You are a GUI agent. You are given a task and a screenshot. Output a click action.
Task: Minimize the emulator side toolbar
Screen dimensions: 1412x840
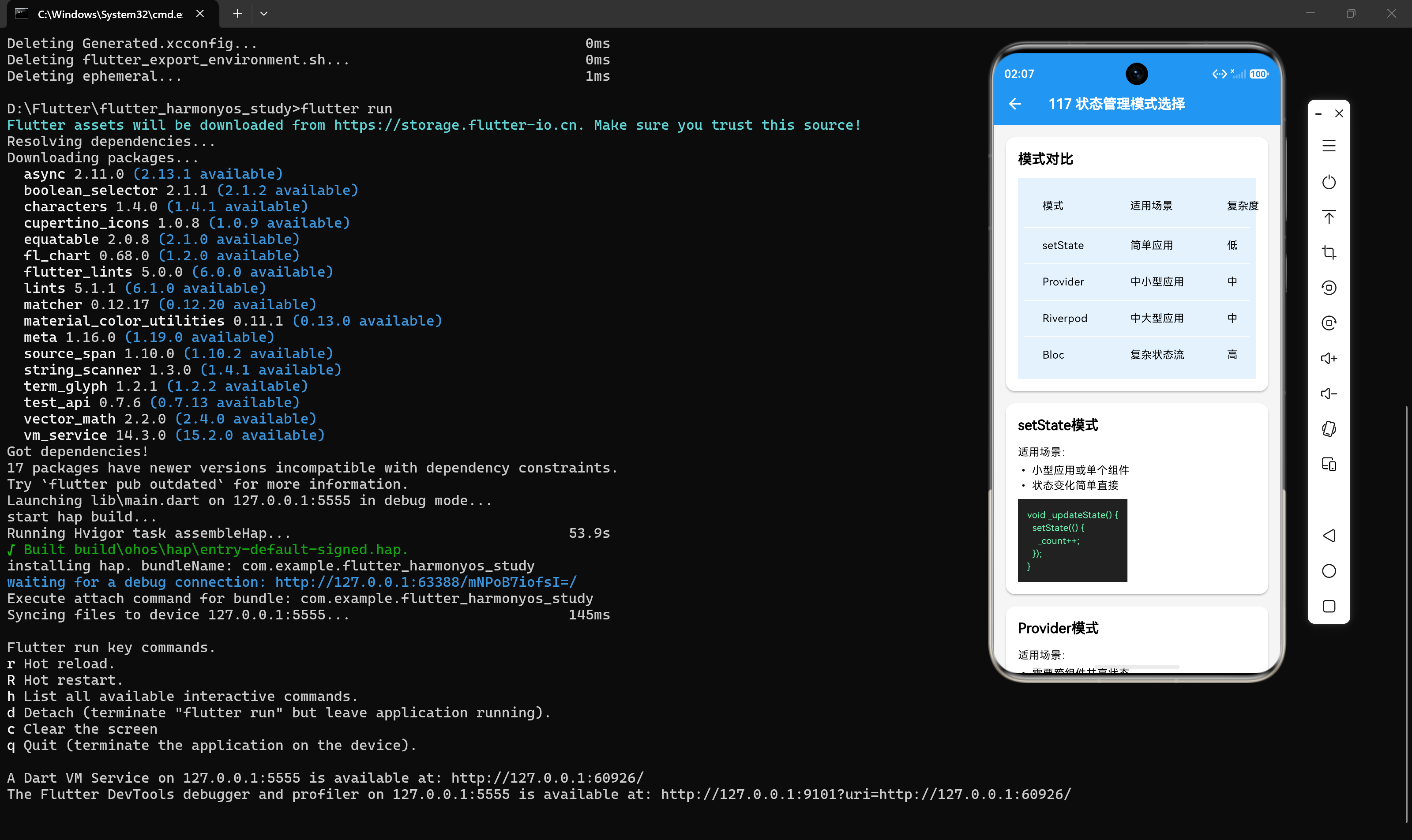coord(1318,114)
